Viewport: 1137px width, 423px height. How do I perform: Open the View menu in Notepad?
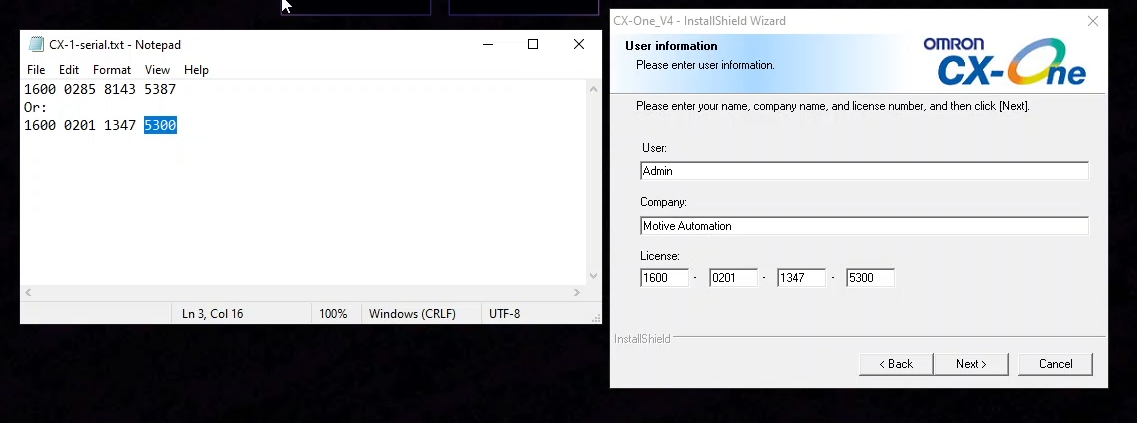pos(157,70)
